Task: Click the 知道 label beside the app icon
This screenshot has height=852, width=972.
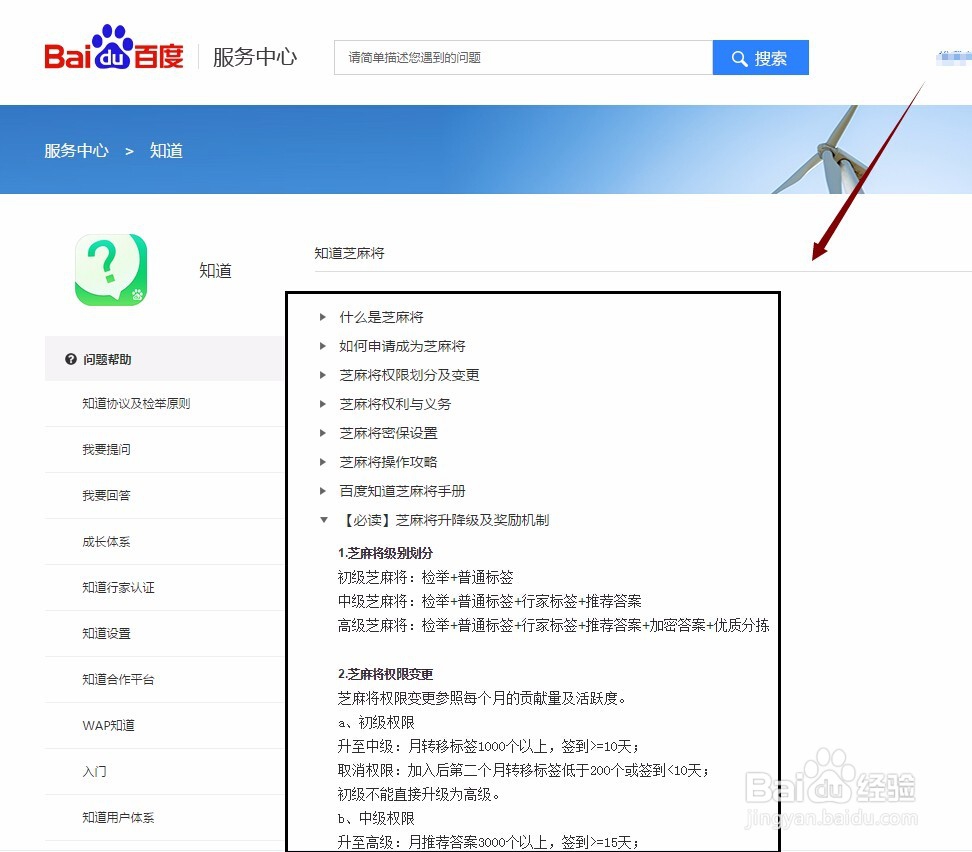Action: (x=215, y=270)
